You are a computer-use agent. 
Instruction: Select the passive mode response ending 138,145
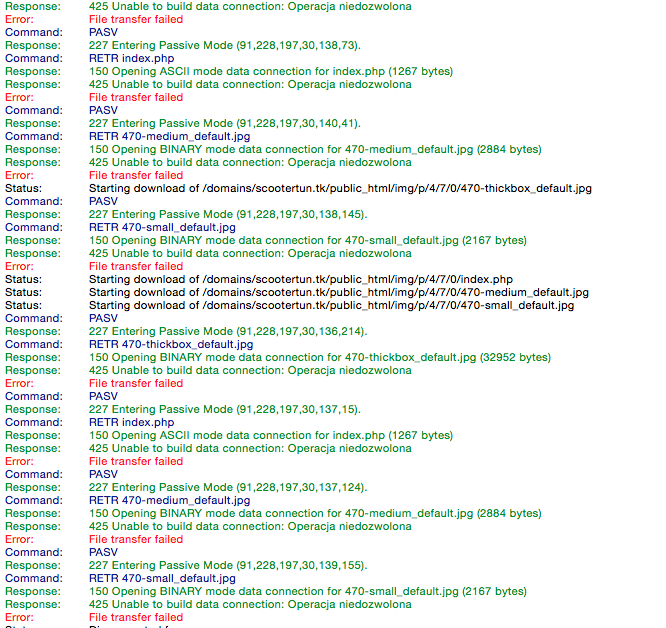pos(228,214)
